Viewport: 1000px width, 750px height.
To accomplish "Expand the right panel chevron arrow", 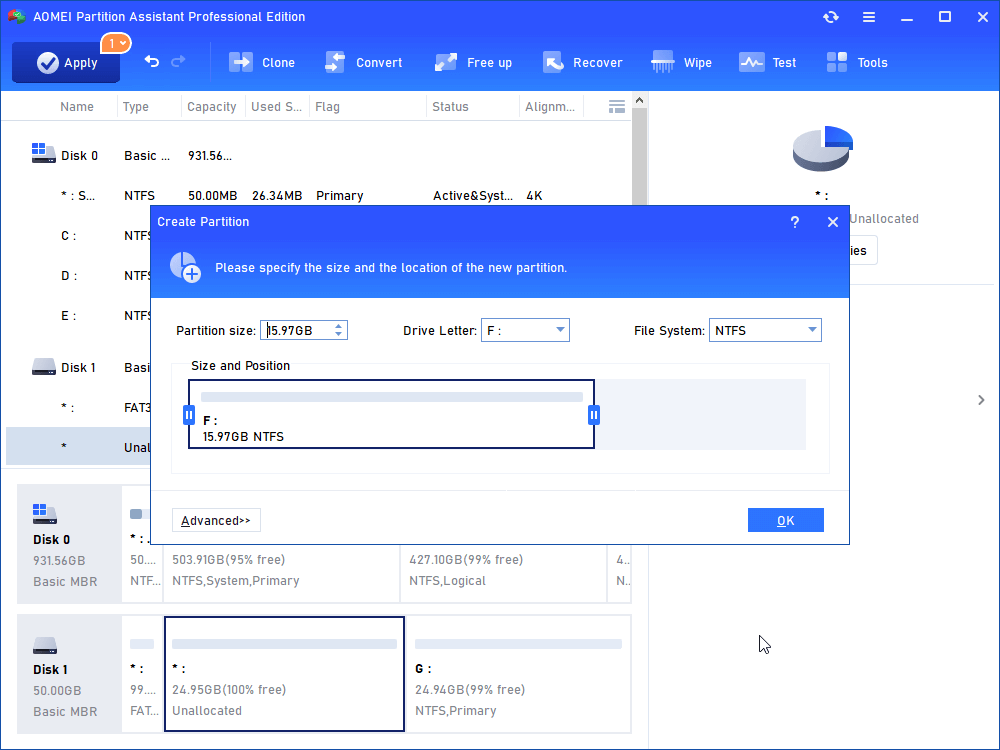I will pyautogui.click(x=981, y=400).
